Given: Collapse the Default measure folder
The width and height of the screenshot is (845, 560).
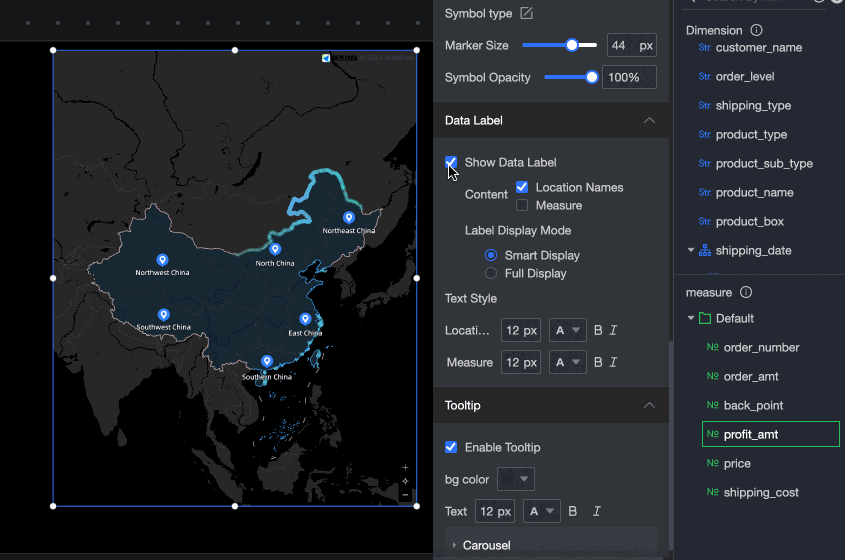Looking at the screenshot, I should (691, 318).
